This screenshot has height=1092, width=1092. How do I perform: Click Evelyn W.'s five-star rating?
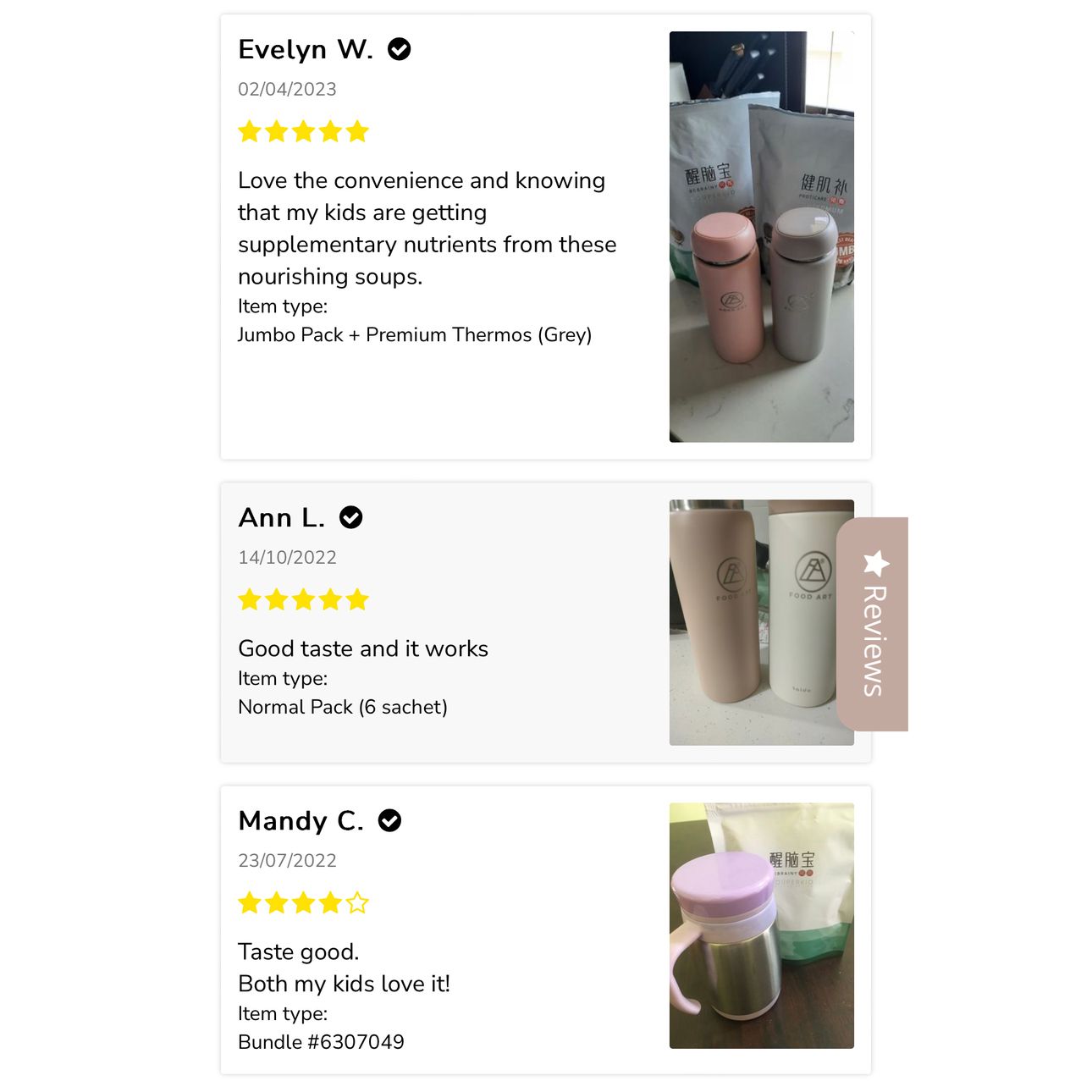pos(303,131)
